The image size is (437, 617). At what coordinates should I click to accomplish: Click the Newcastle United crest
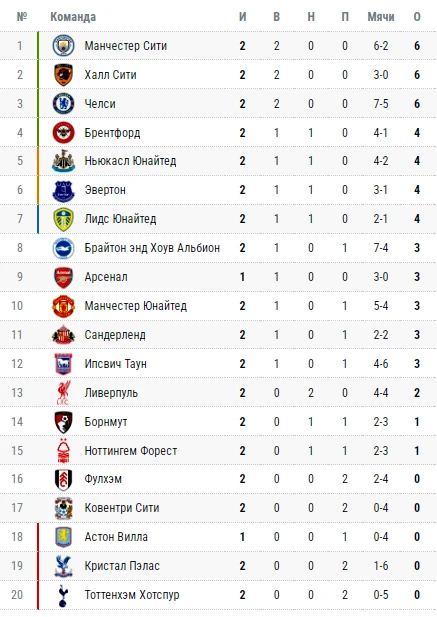(x=63, y=161)
